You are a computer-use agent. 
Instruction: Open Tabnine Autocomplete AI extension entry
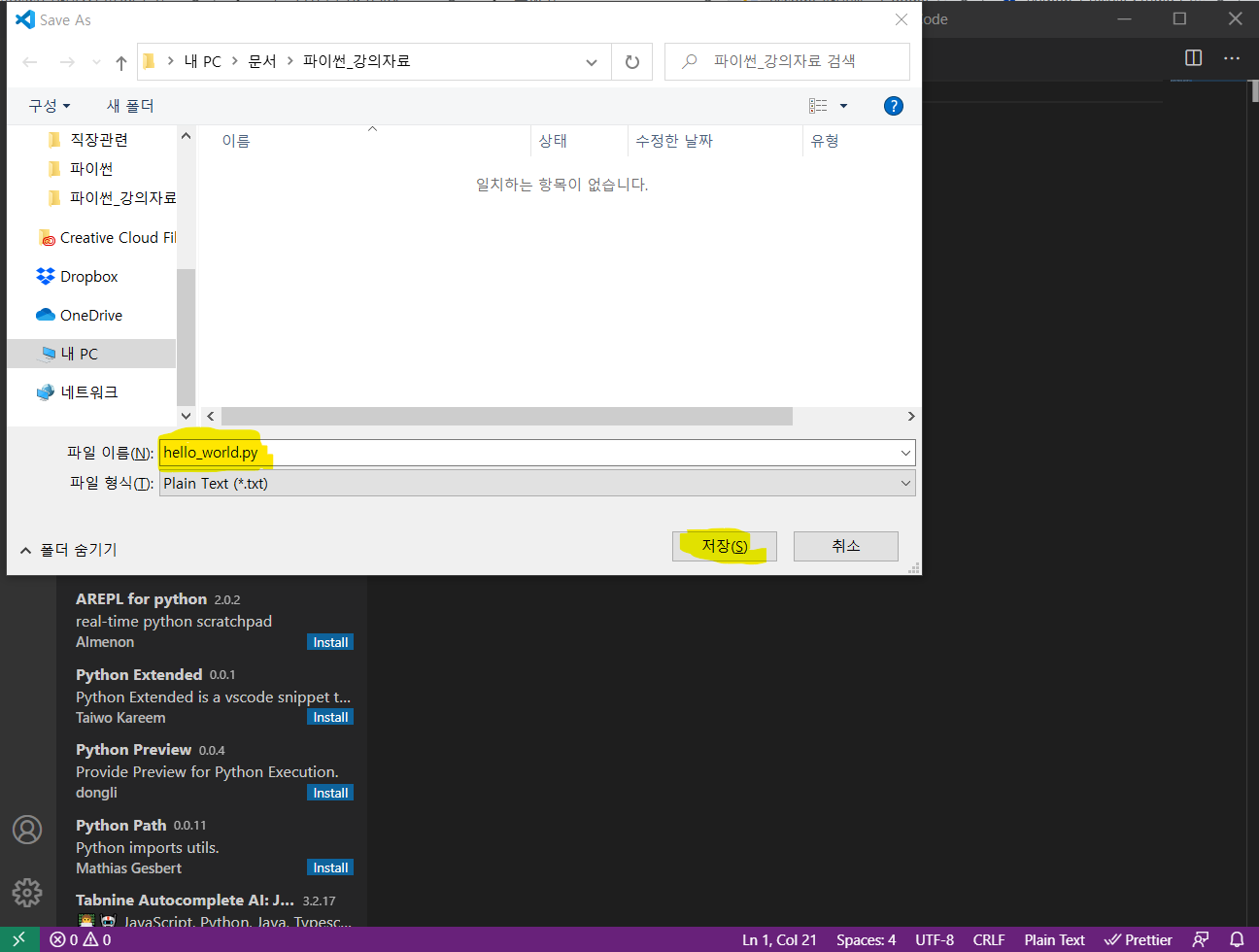(211, 909)
